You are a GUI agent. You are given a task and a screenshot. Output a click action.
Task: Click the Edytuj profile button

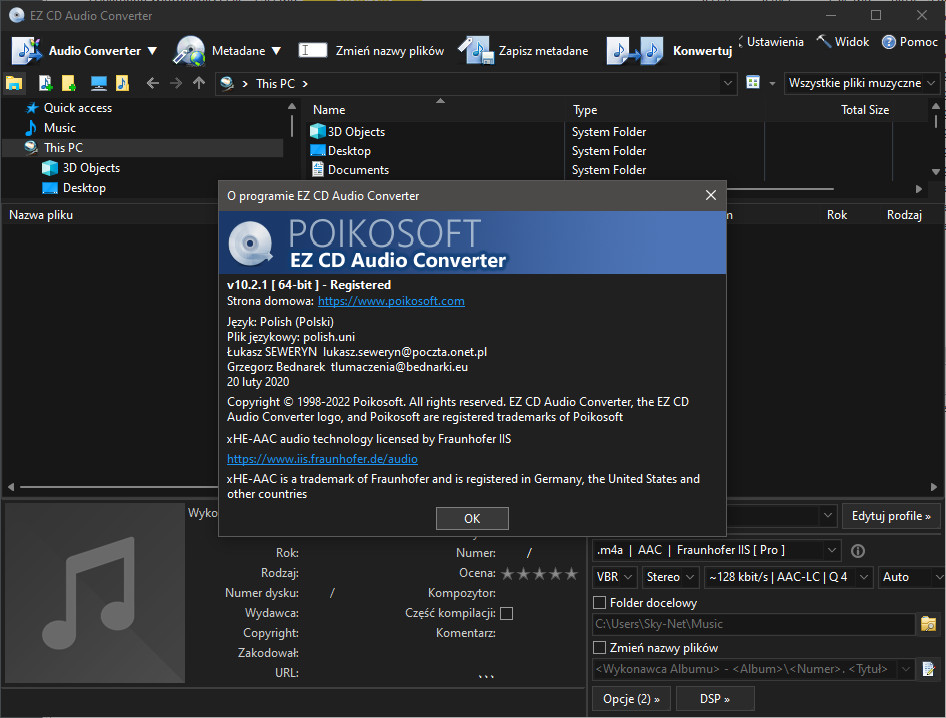pyautogui.click(x=891, y=516)
